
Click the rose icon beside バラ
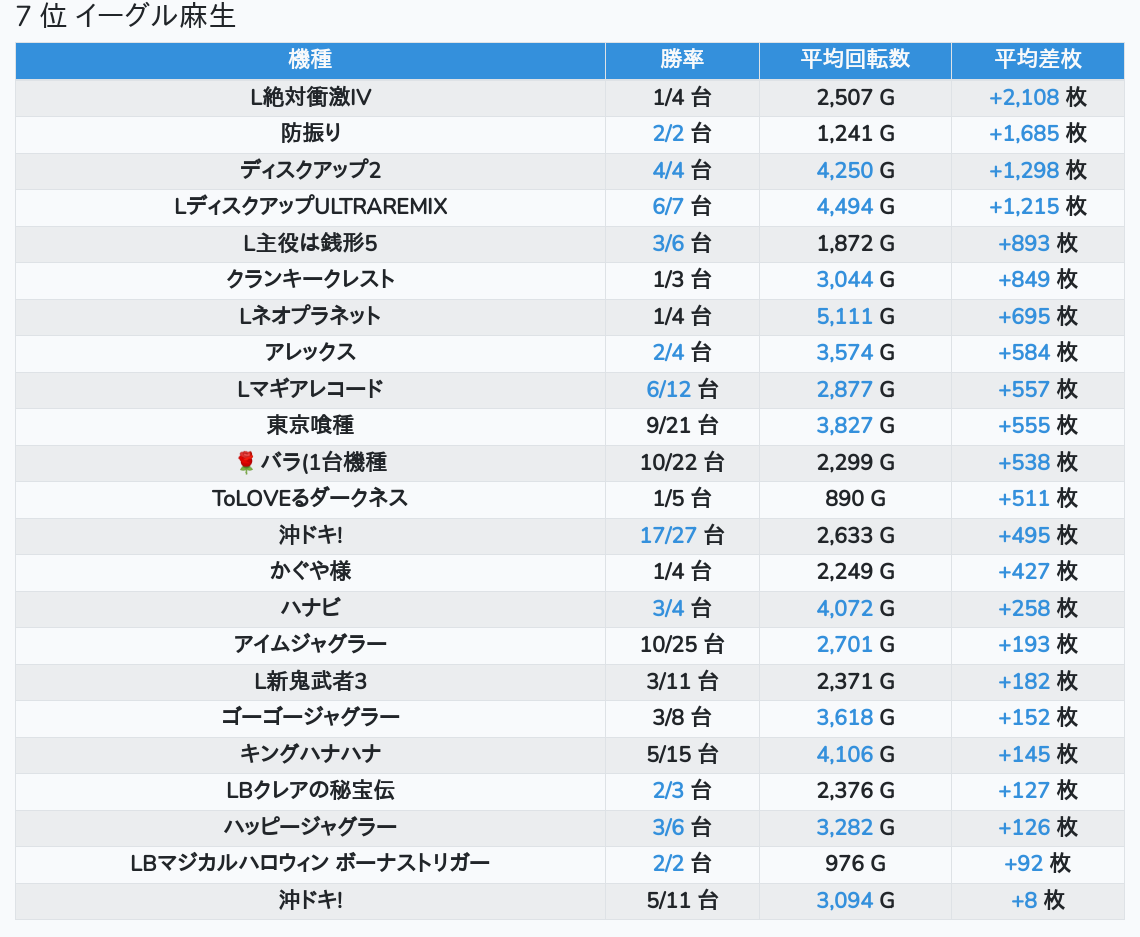point(246,462)
